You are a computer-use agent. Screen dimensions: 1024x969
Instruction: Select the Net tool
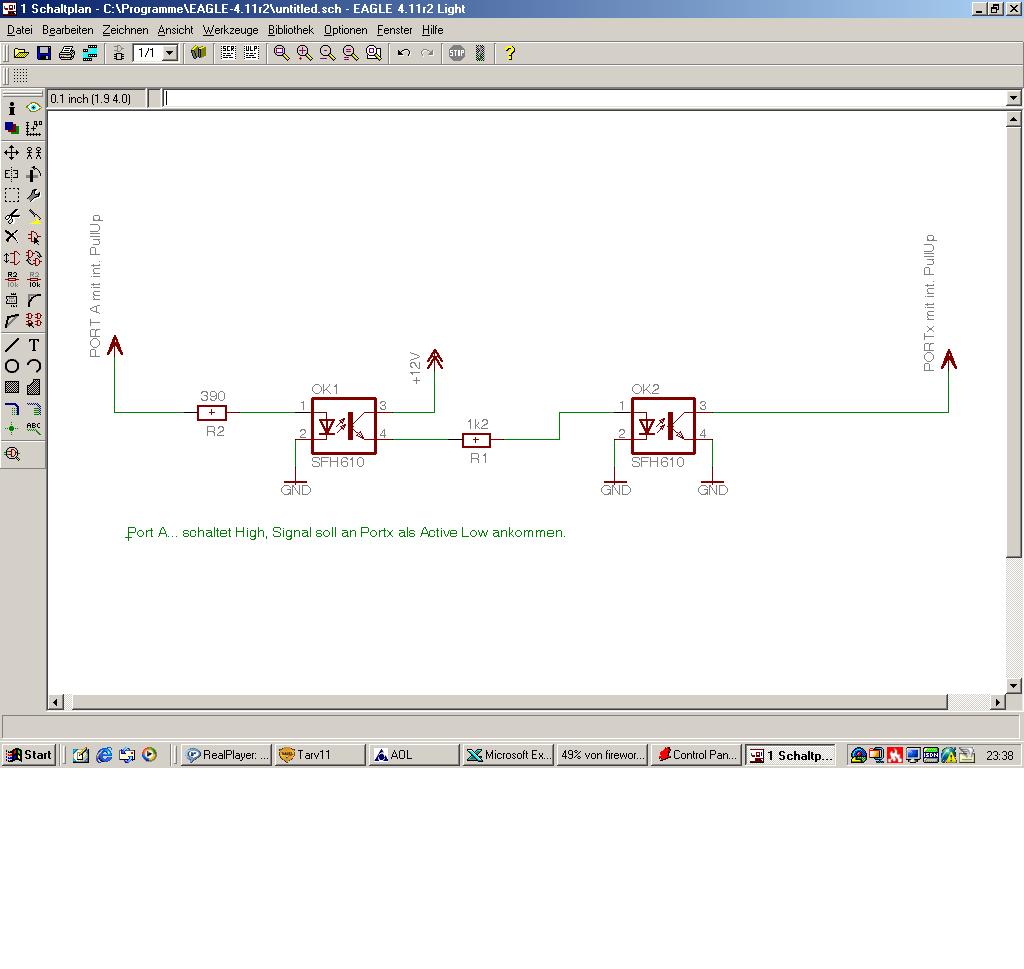(33, 409)
